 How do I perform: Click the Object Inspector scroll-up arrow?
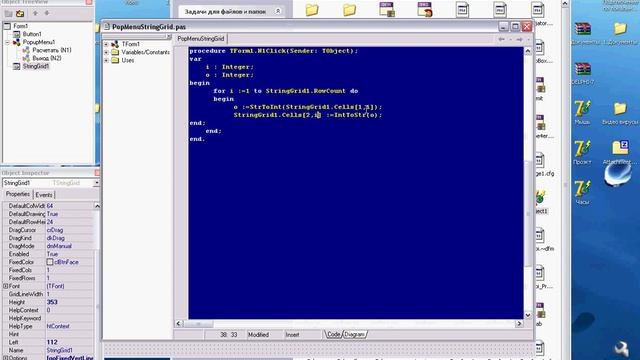point(97,206)
